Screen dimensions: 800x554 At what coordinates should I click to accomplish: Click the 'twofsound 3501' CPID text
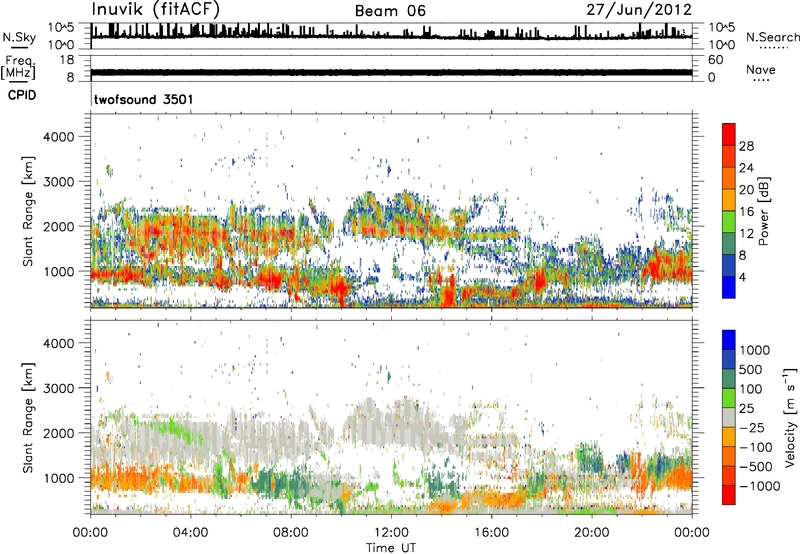143,99
